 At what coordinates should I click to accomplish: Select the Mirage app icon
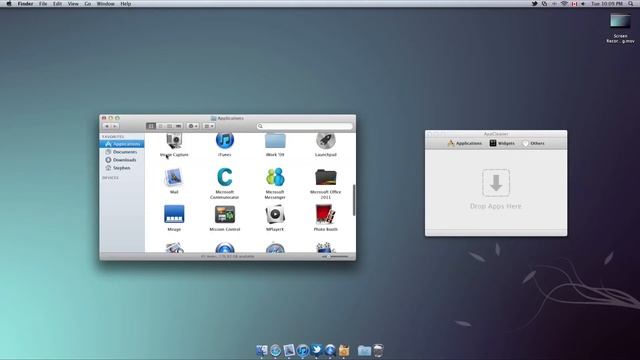(174, 214)
